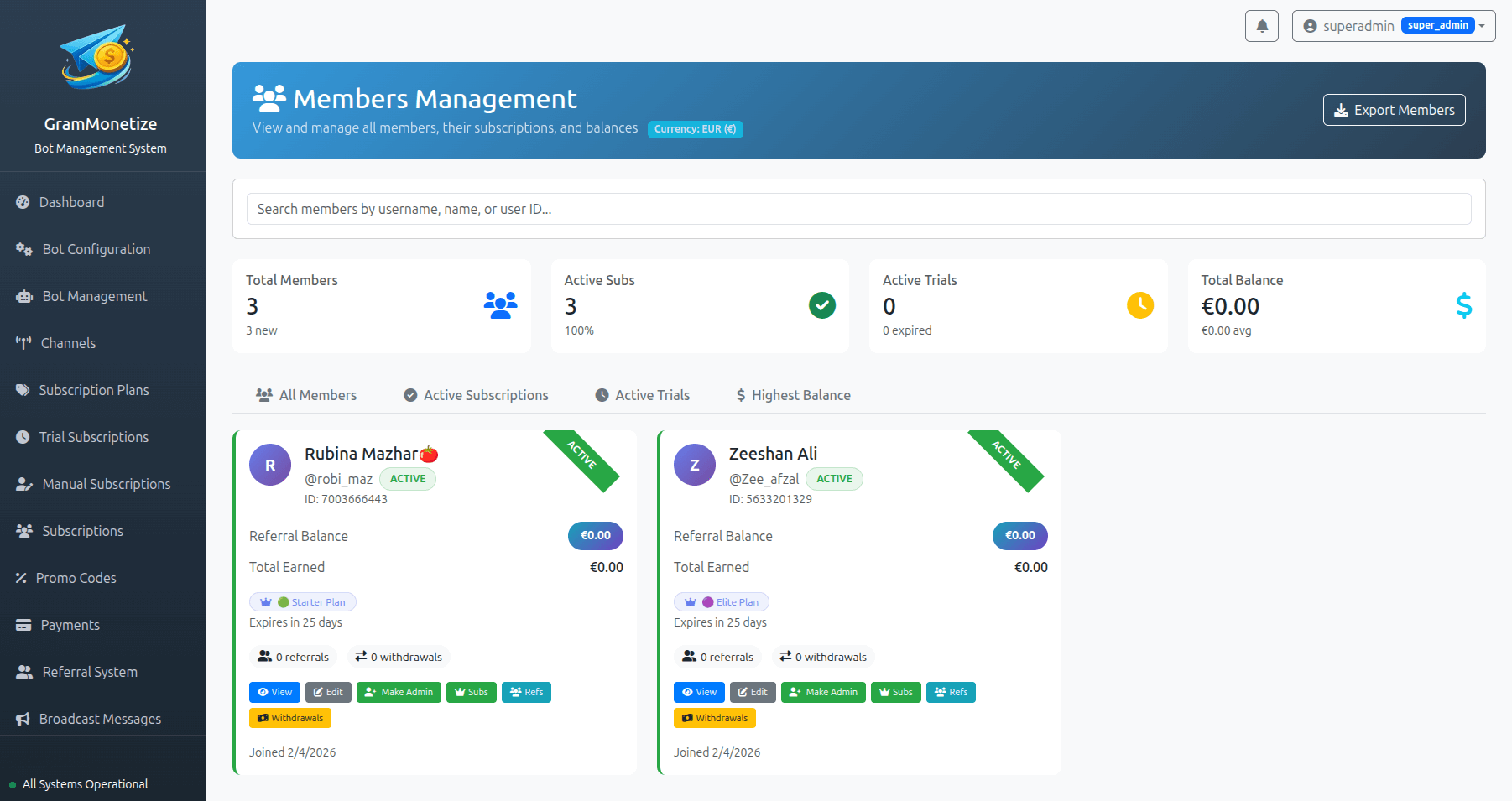
Task: Switch to the Active Subscriptions tab
Action: [475, 395]
